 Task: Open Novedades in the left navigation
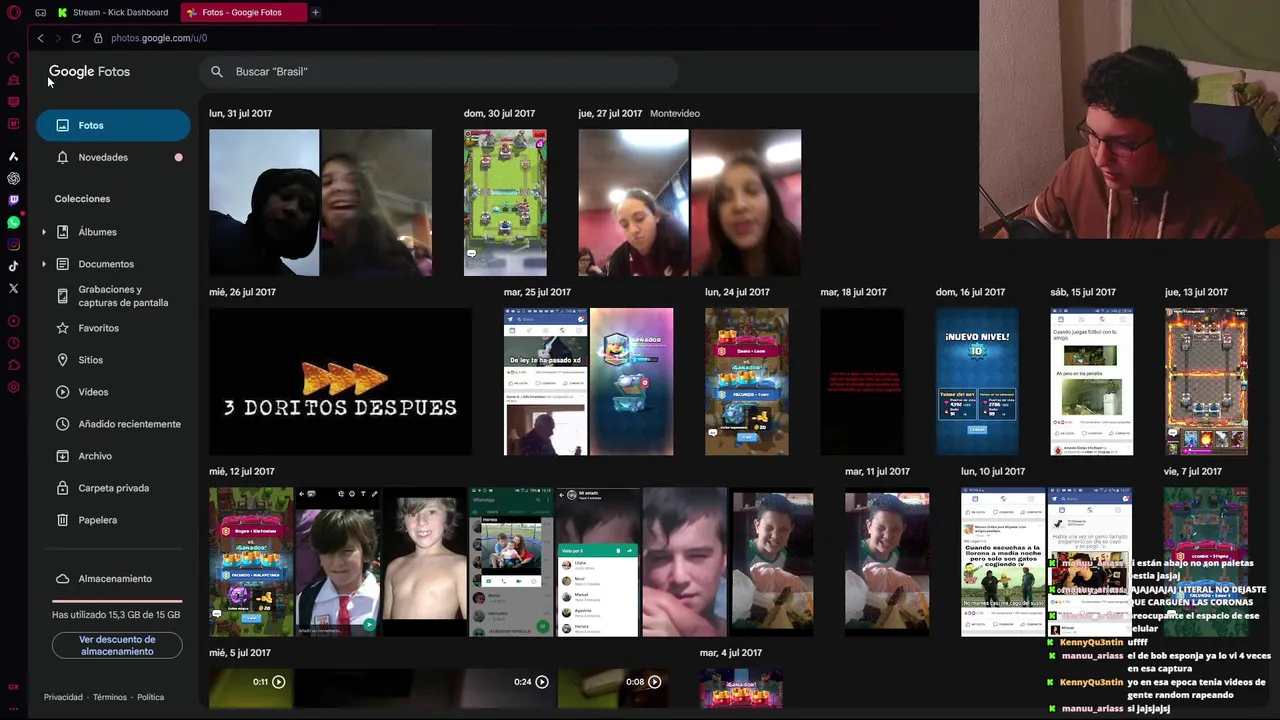pyautogui.click(x=113, y=157)
